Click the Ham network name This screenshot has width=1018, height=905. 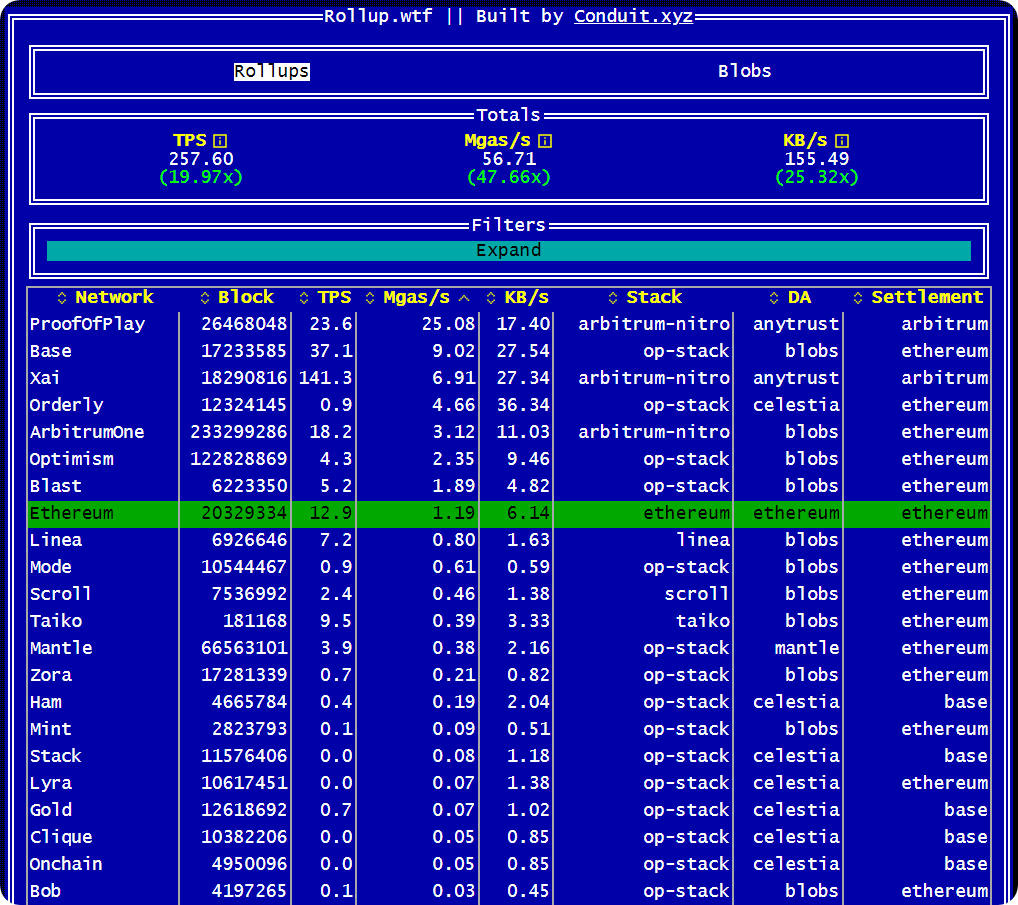45,702
